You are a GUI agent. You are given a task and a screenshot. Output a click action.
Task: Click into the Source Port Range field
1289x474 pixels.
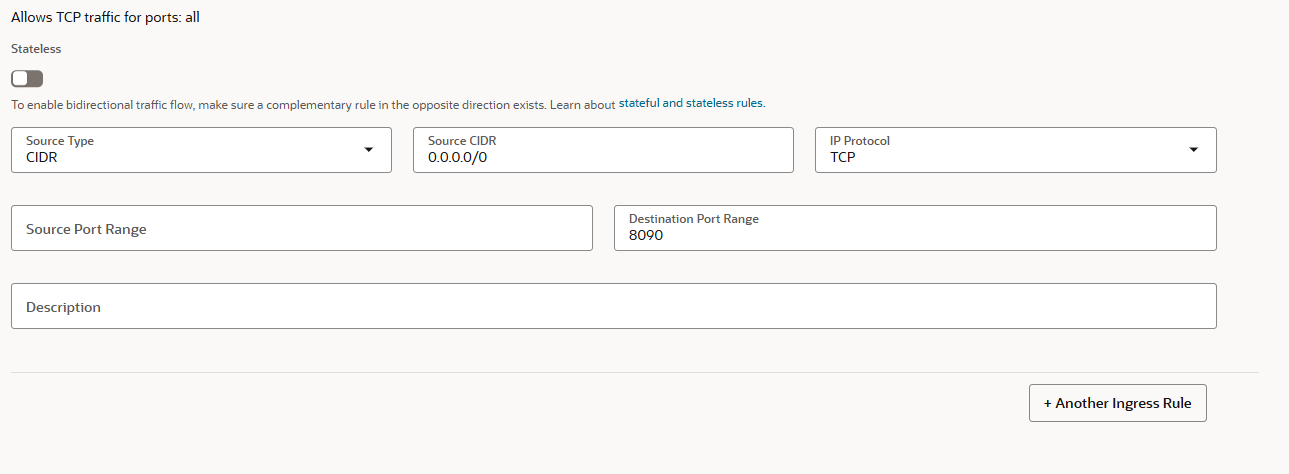(301, 228)
